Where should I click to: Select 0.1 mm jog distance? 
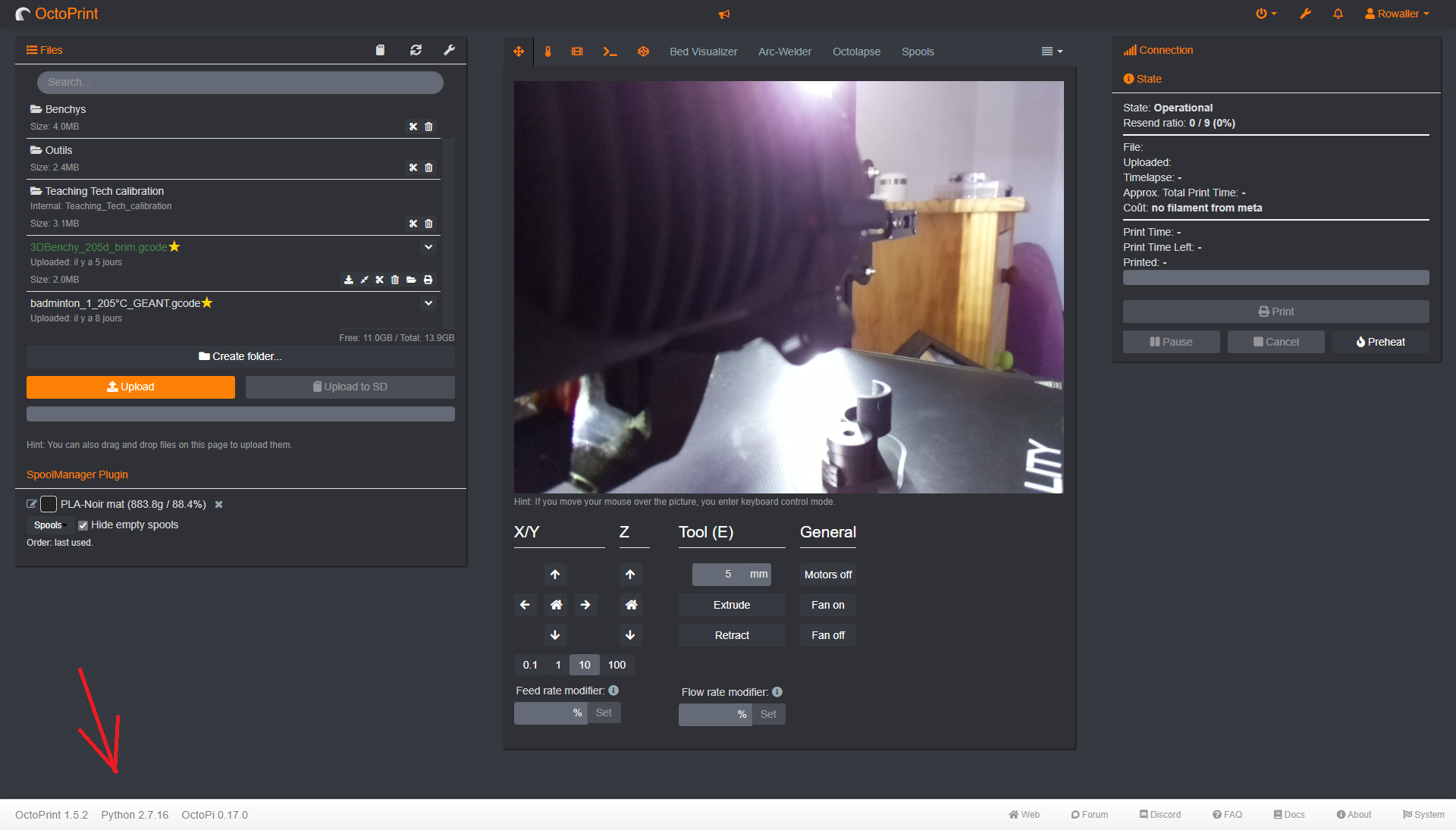530,665
